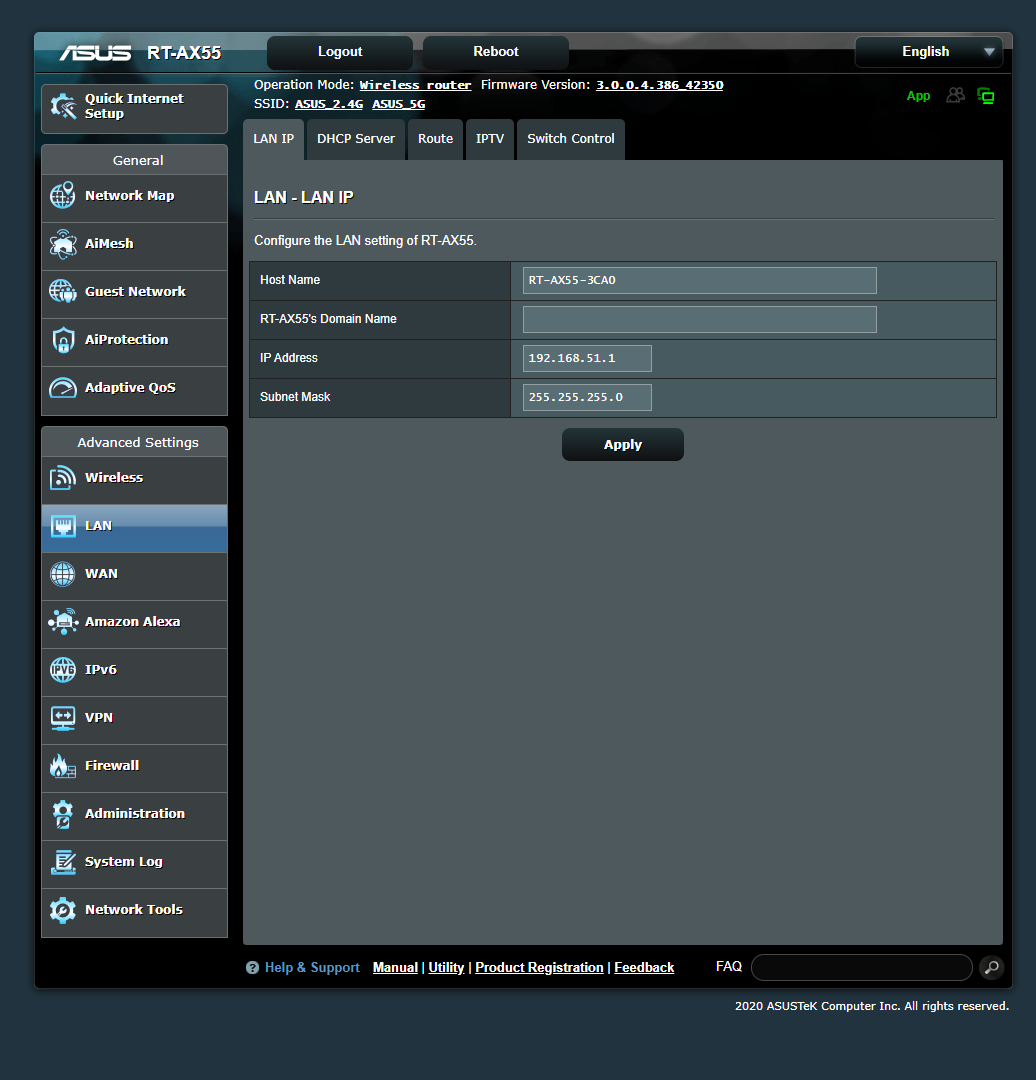Open the VPN menu item
The image size is (1036, 1080).
(134, 718)
